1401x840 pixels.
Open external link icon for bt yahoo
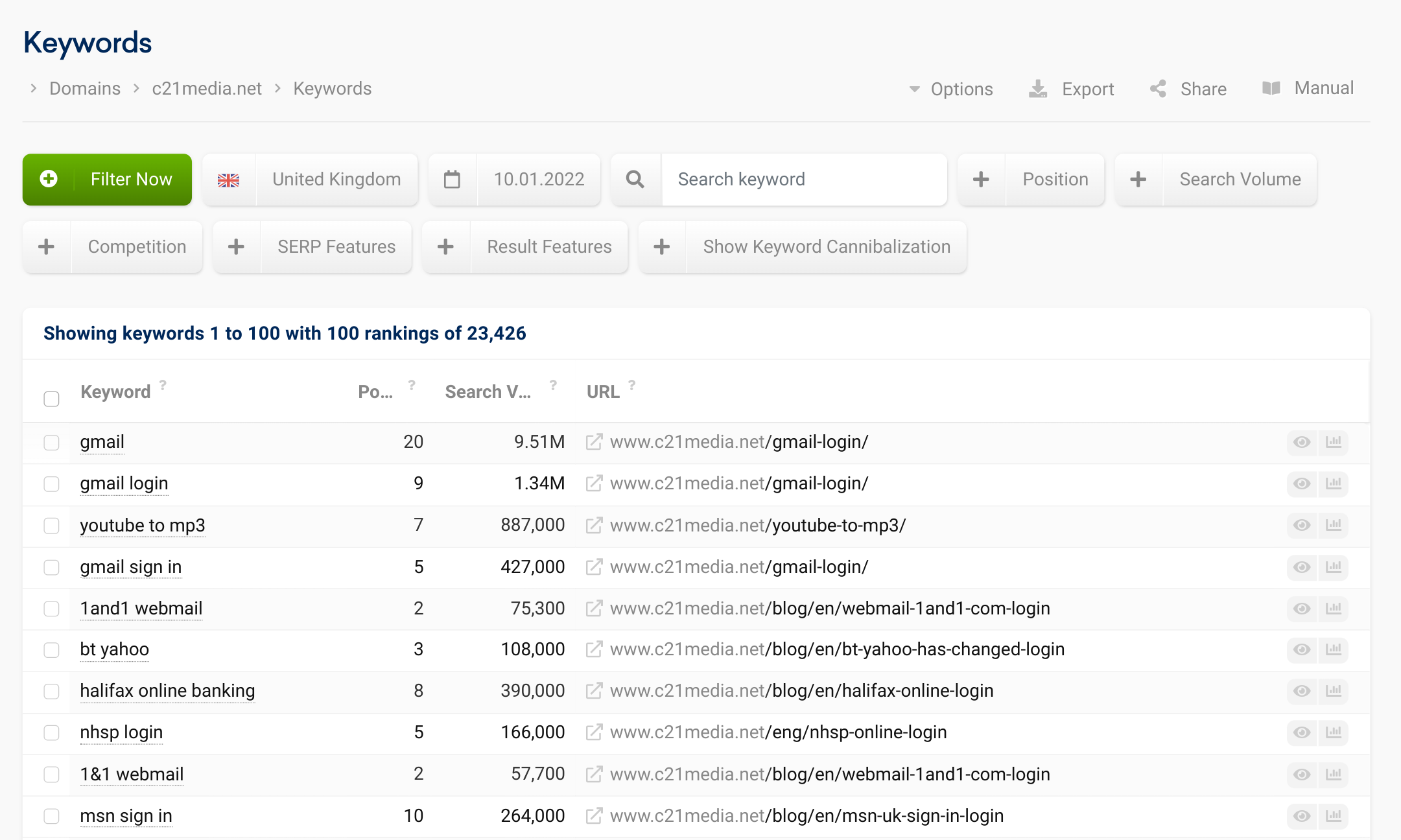coord(594,649)
